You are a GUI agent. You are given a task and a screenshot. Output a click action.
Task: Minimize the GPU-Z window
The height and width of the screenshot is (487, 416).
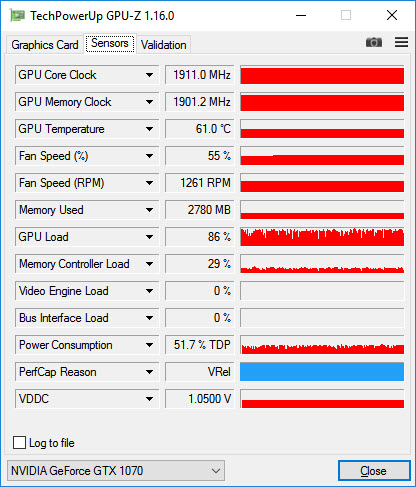pos(301,15)
